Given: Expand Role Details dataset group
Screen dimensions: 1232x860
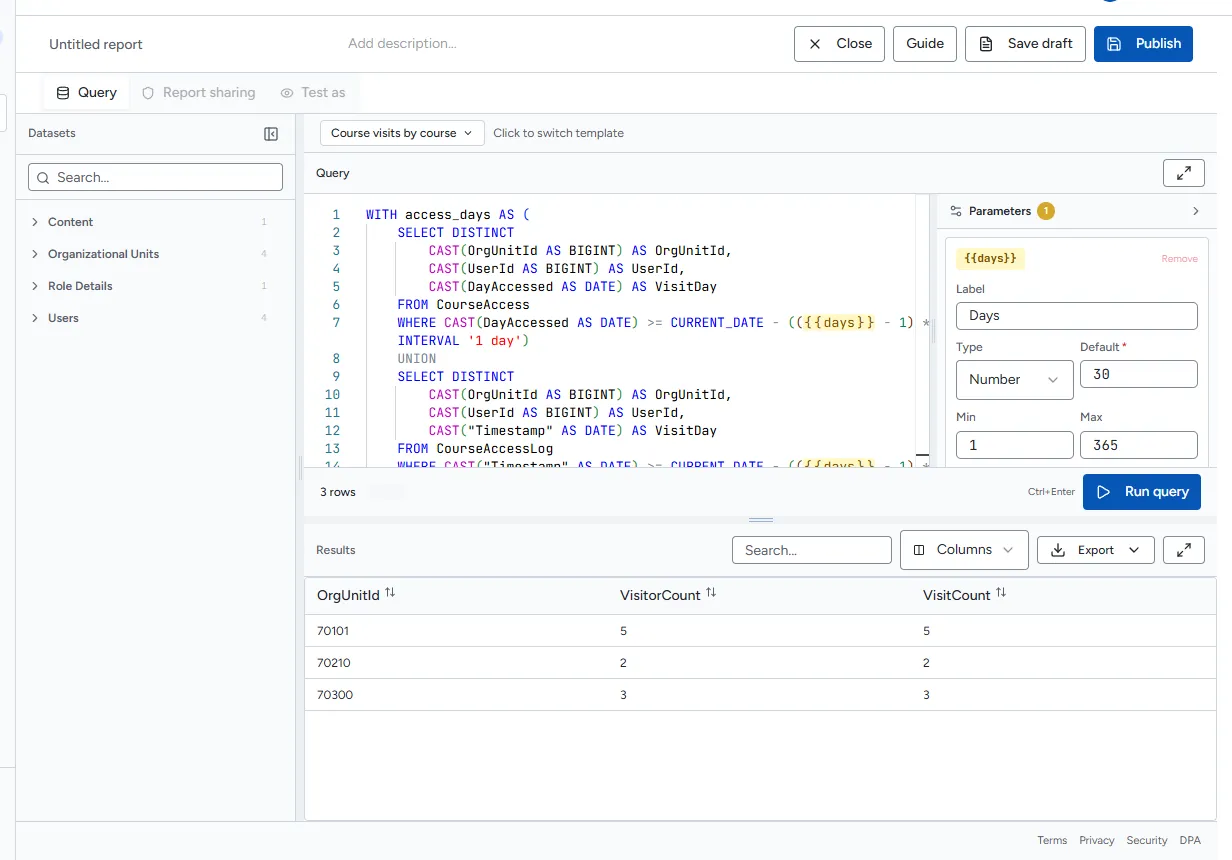Looking at the screenshot, I should [35, 286].
